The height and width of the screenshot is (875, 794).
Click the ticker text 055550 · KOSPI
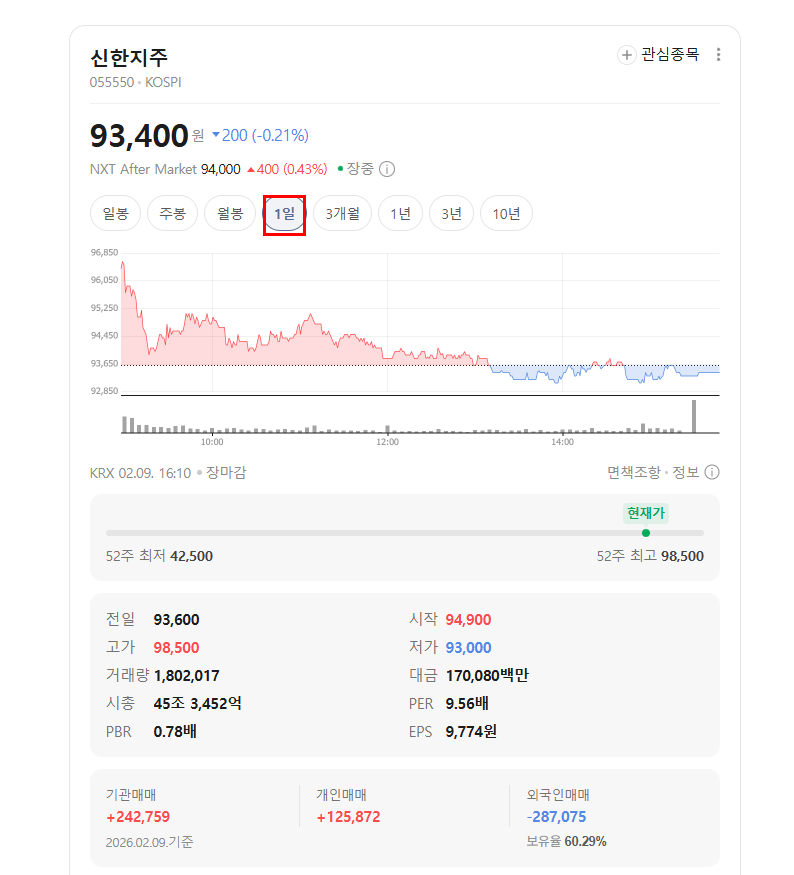136,83
